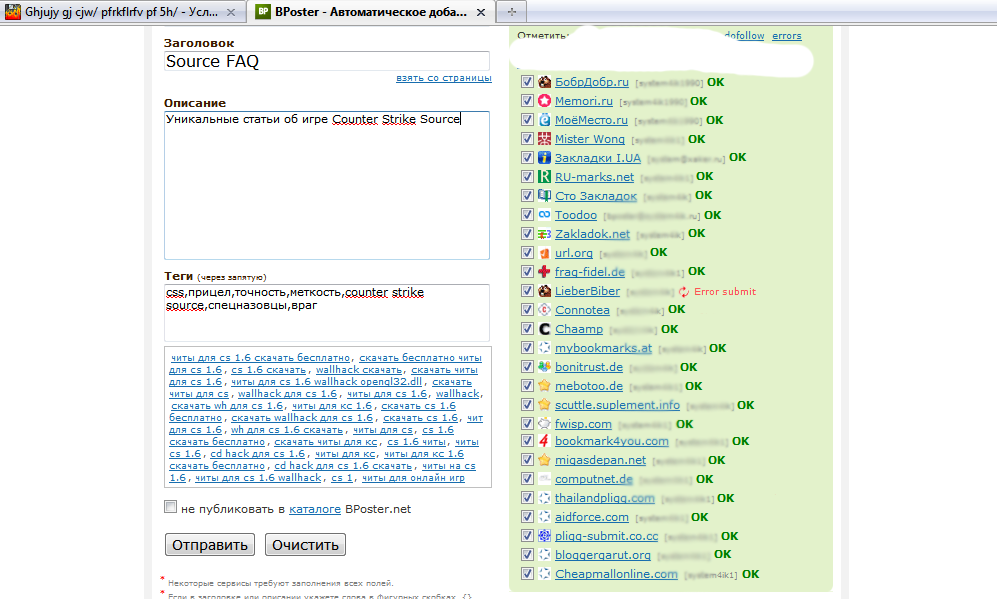
Task: Click the Memori.ru star icon
Action: [x=544, y=100]
